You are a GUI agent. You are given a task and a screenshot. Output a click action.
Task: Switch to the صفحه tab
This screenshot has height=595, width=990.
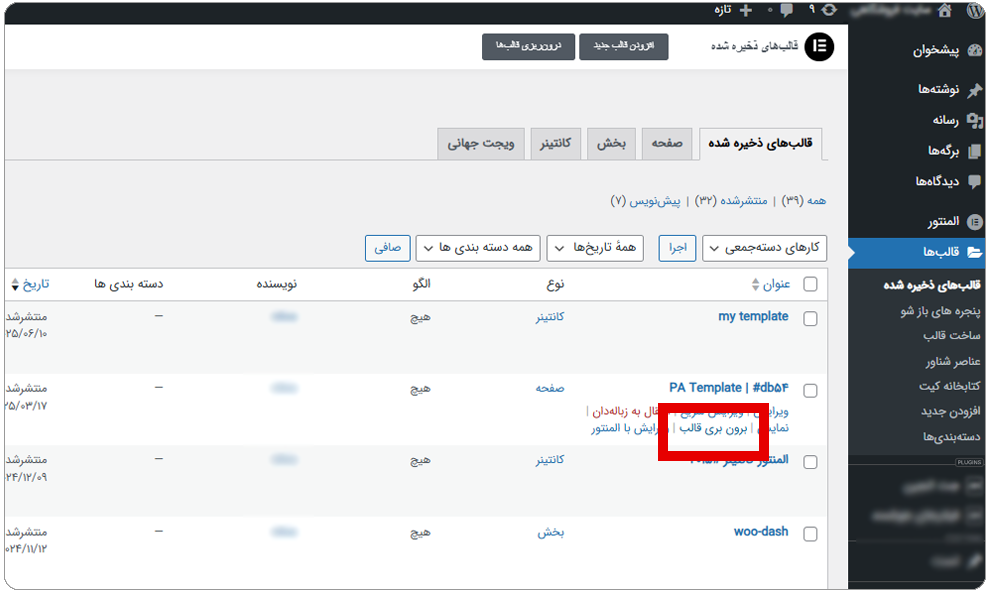coord(666,143)
